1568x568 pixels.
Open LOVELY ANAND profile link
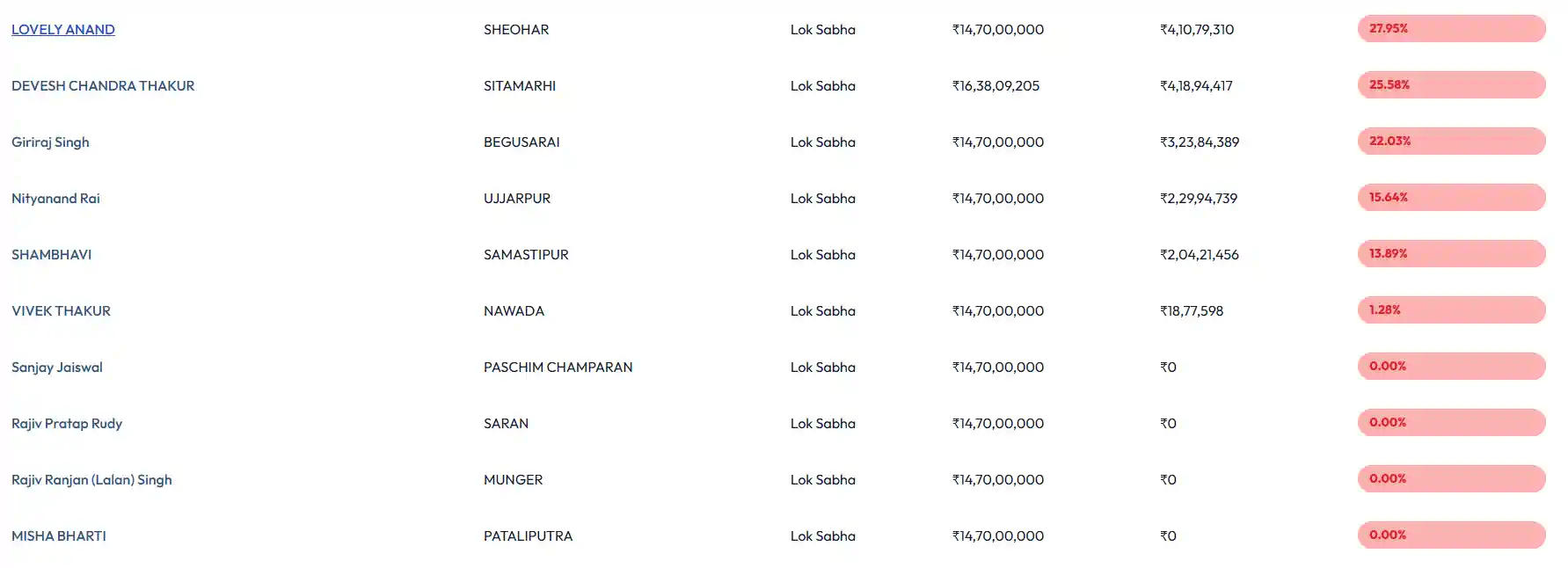(x=63, y=30)
